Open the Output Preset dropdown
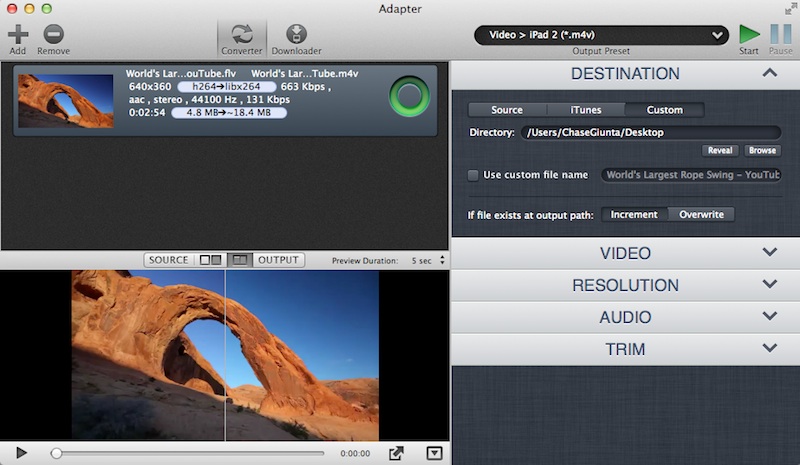This screenshot has height=465, width=800. click(601, 35)
